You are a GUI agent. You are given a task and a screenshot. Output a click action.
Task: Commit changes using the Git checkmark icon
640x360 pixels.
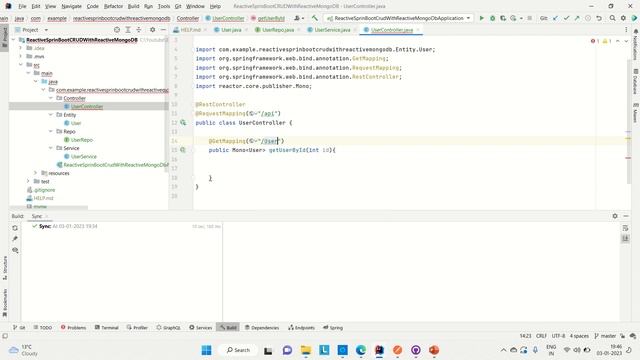coord(567,18)
